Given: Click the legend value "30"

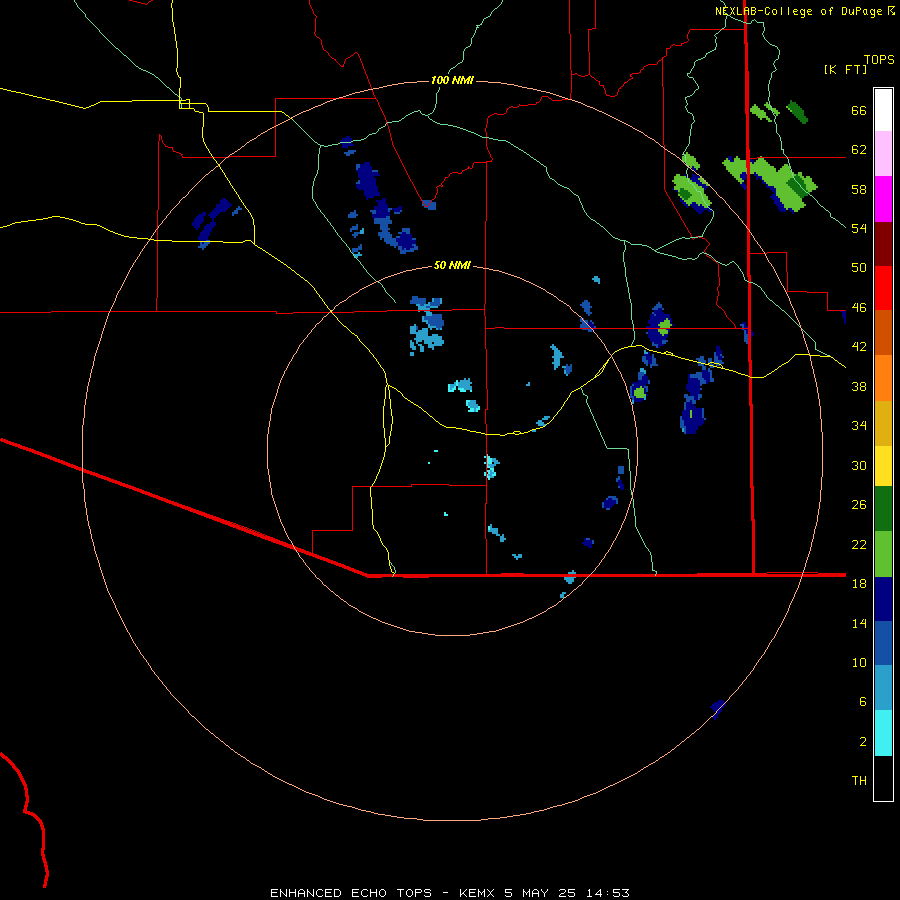Looking at the screenshot, I should (x=859, y=465).
